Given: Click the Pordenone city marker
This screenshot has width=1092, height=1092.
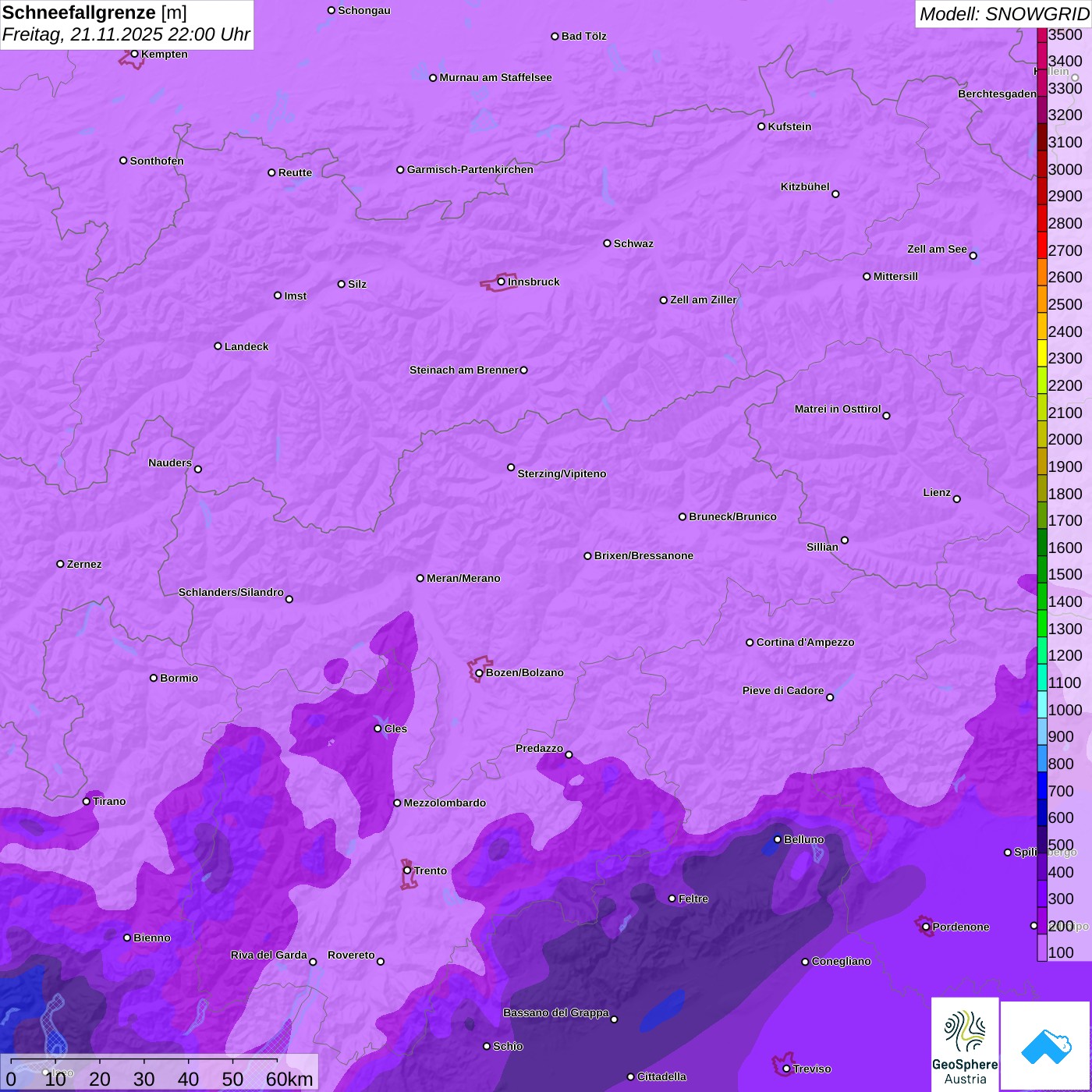Looking at the screenshot, I should point(926,927).
